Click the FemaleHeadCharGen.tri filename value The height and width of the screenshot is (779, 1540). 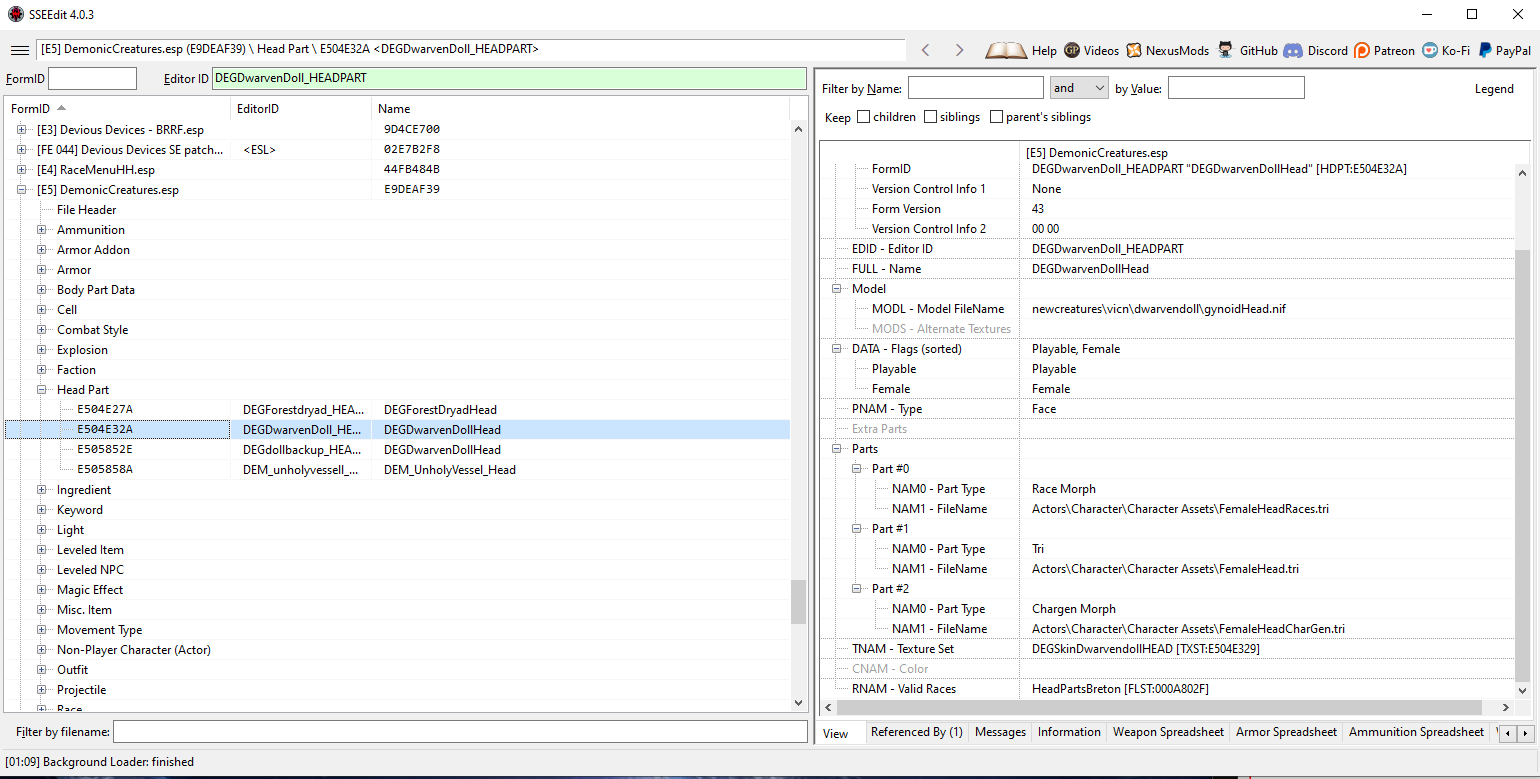(1188, 629)
